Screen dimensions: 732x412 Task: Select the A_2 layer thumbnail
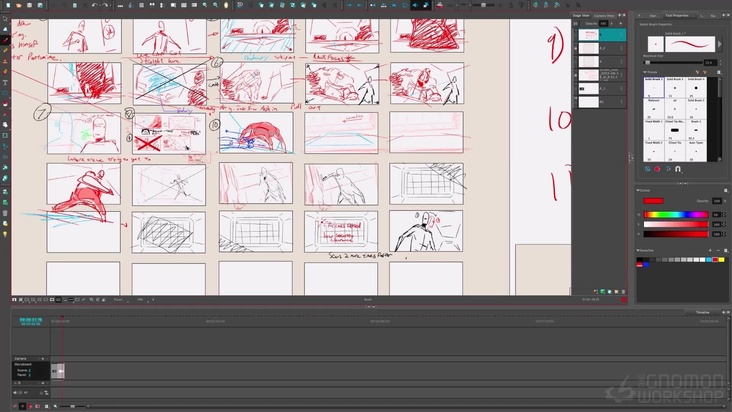(588, 48)
